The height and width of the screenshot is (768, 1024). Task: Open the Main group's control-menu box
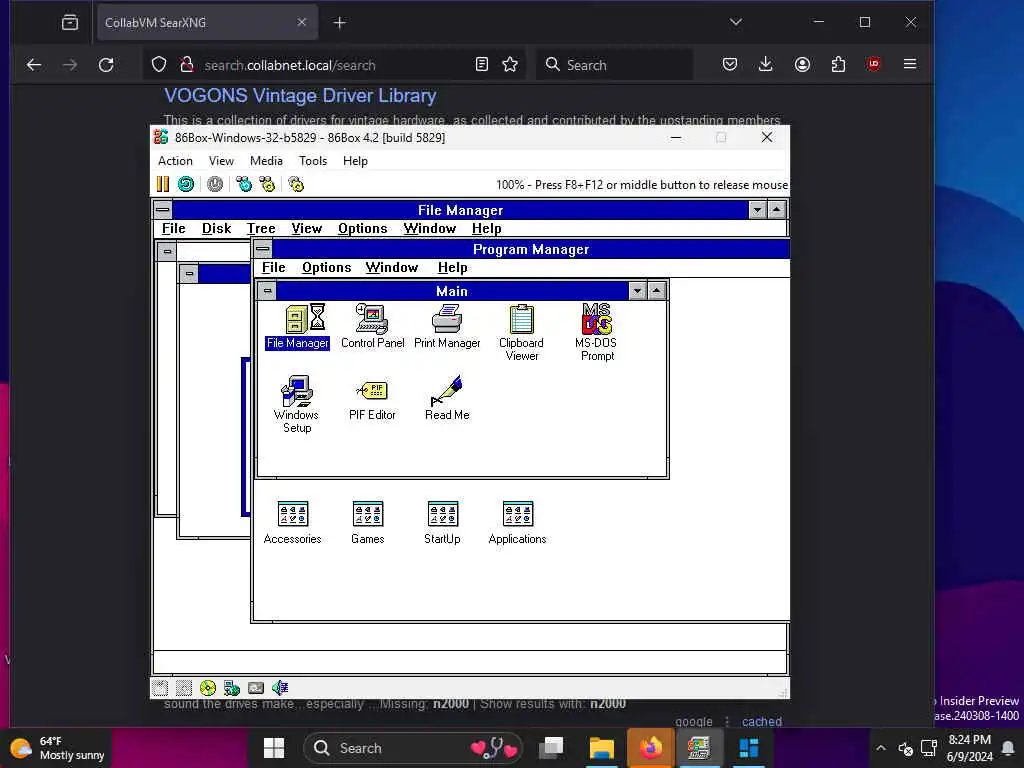pos(267,291)
